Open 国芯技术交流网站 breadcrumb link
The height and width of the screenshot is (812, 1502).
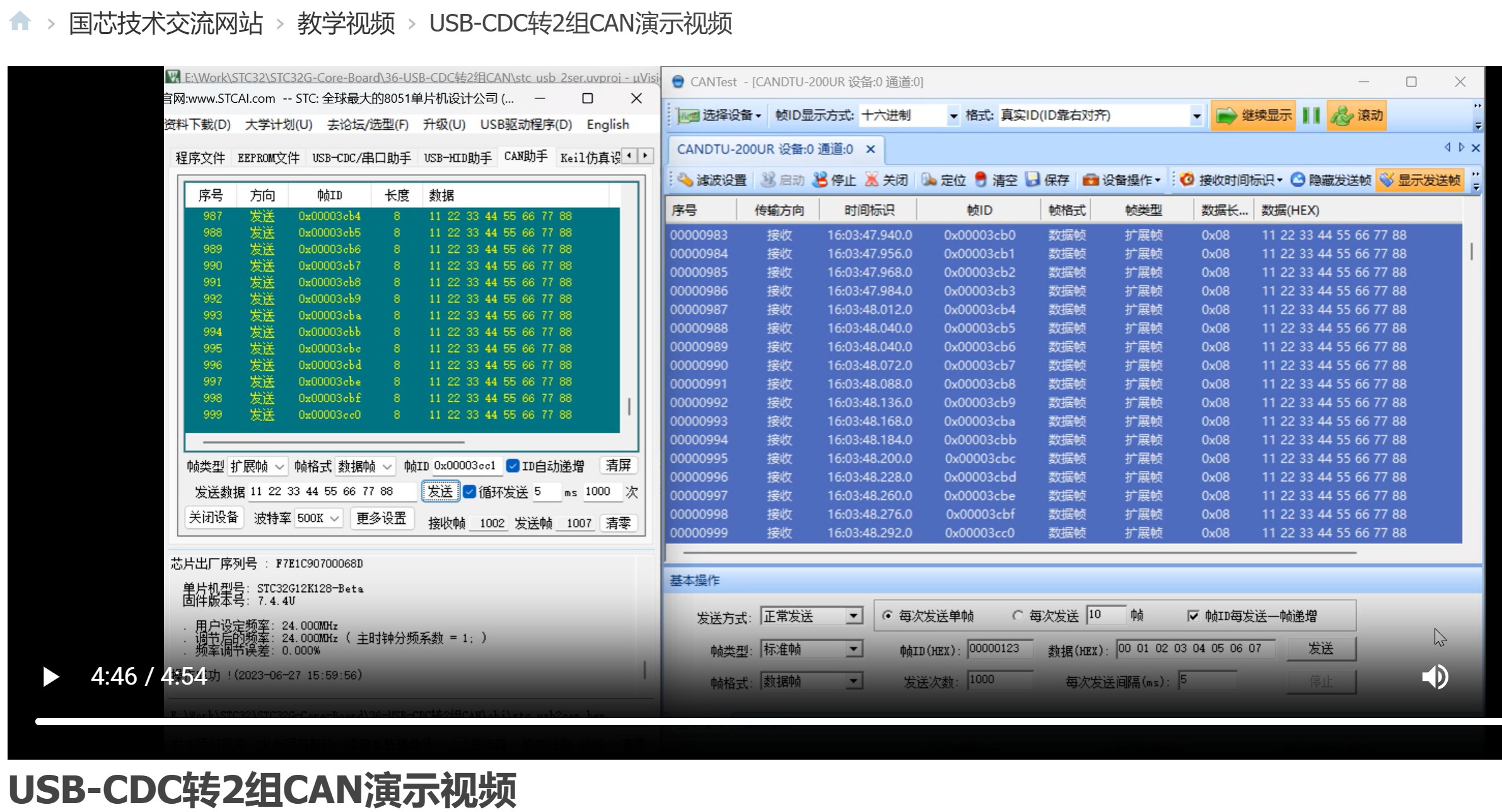pyautogui.click(x=165, y=23)
